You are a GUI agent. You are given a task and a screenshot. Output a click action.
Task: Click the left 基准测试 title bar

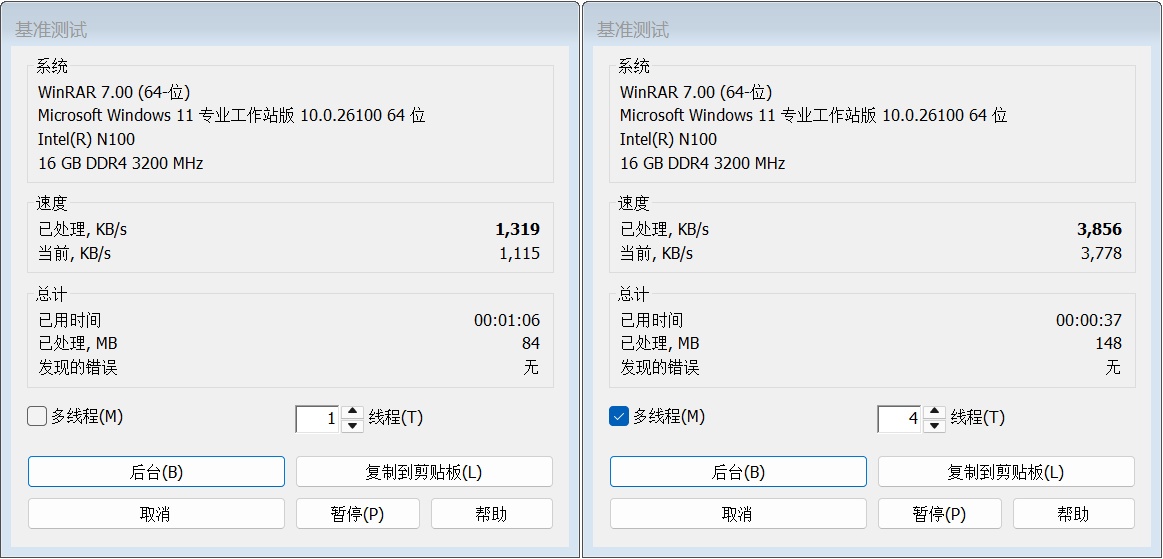[290, 29]
